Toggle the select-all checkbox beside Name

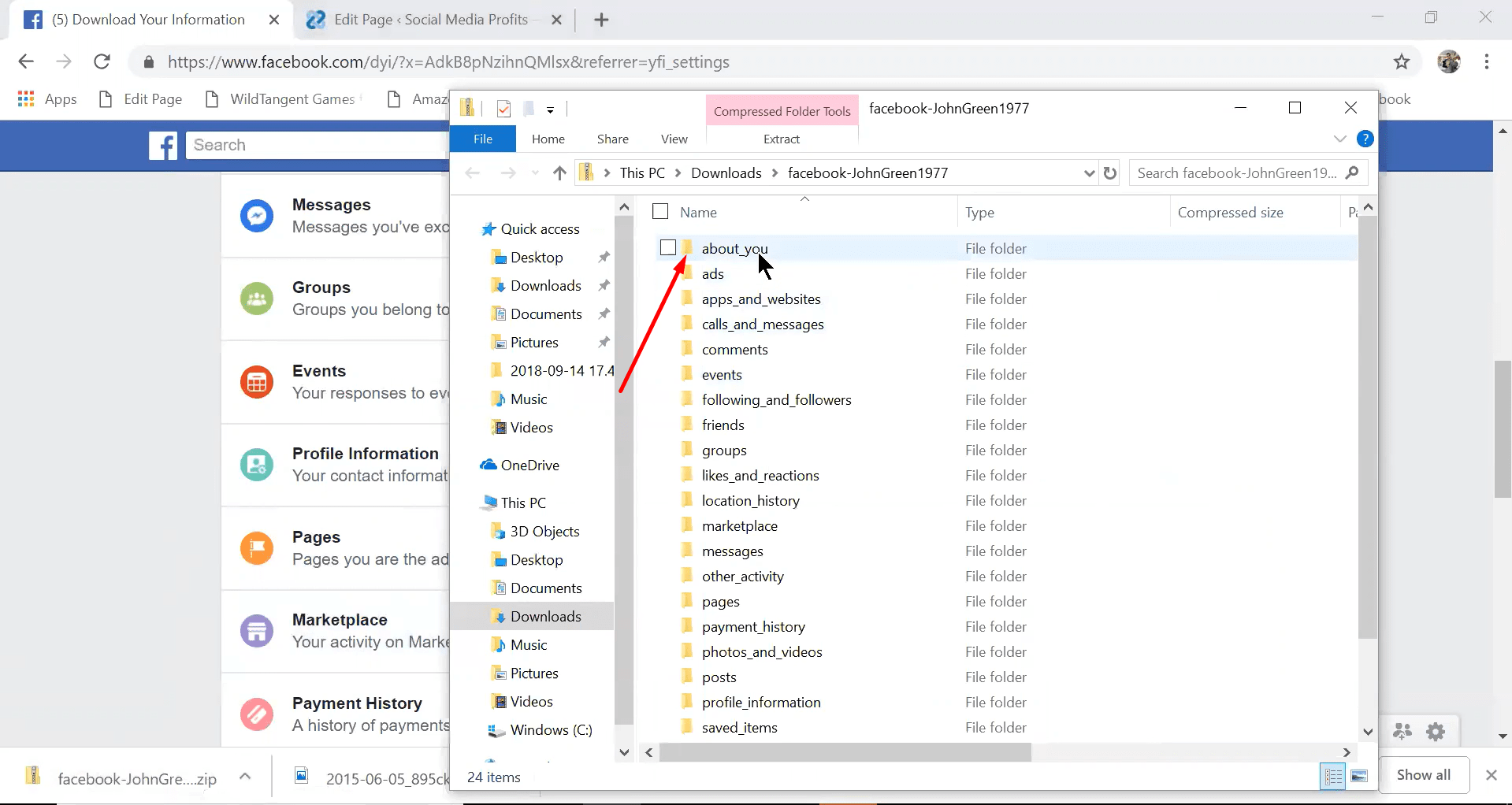pyautogui.click(x=660, y=211)
